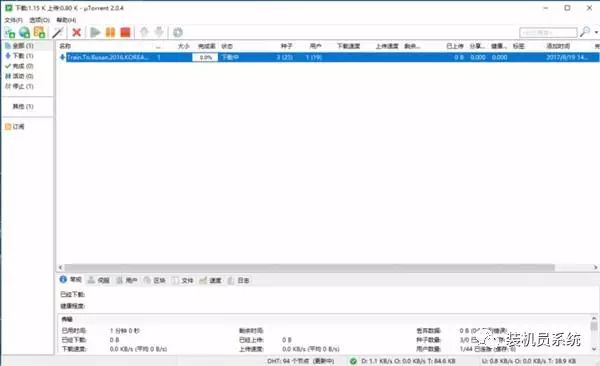Viewport: 600px width, 366px height.
Task: Click the uTorrent title bar app icon
Action: coord(8,8)
